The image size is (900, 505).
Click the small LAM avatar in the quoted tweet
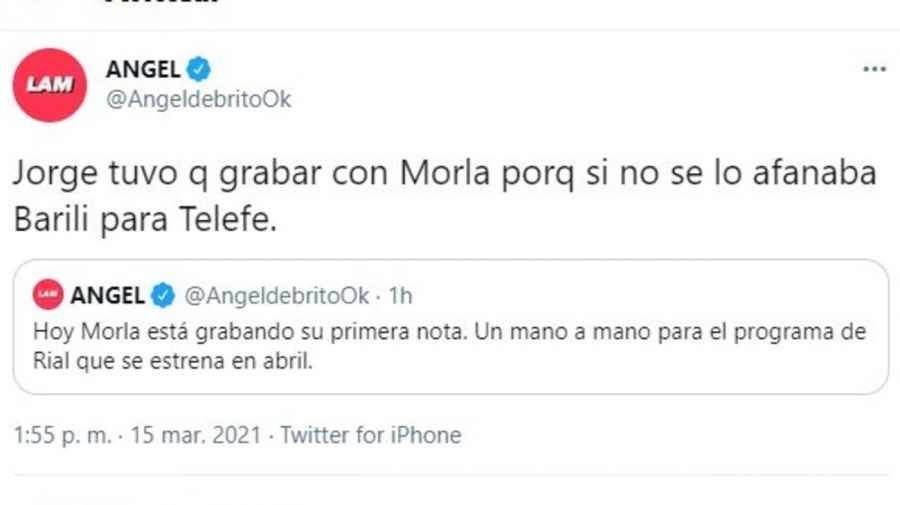[46, 294]
